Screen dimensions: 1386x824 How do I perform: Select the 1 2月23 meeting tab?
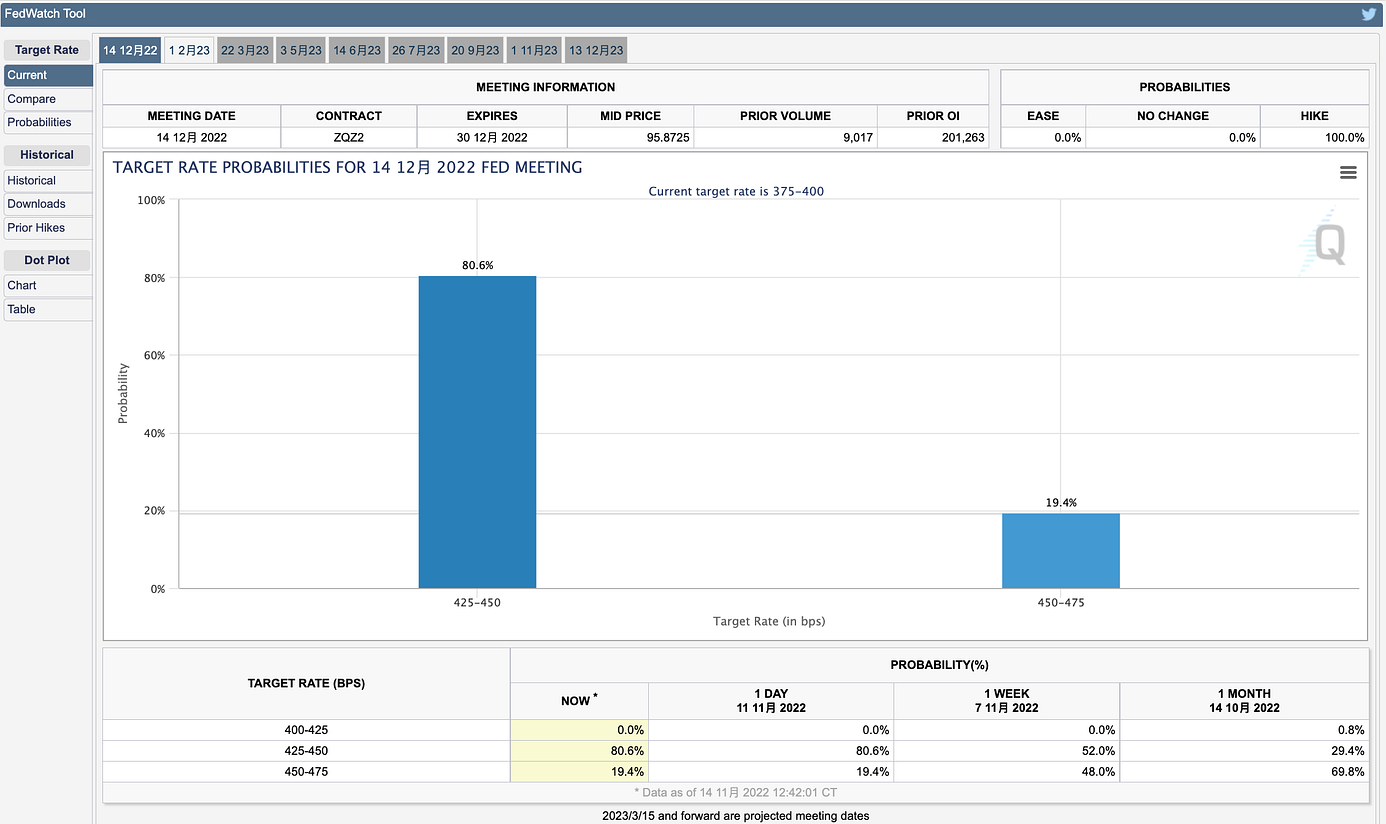click(189, 50)
